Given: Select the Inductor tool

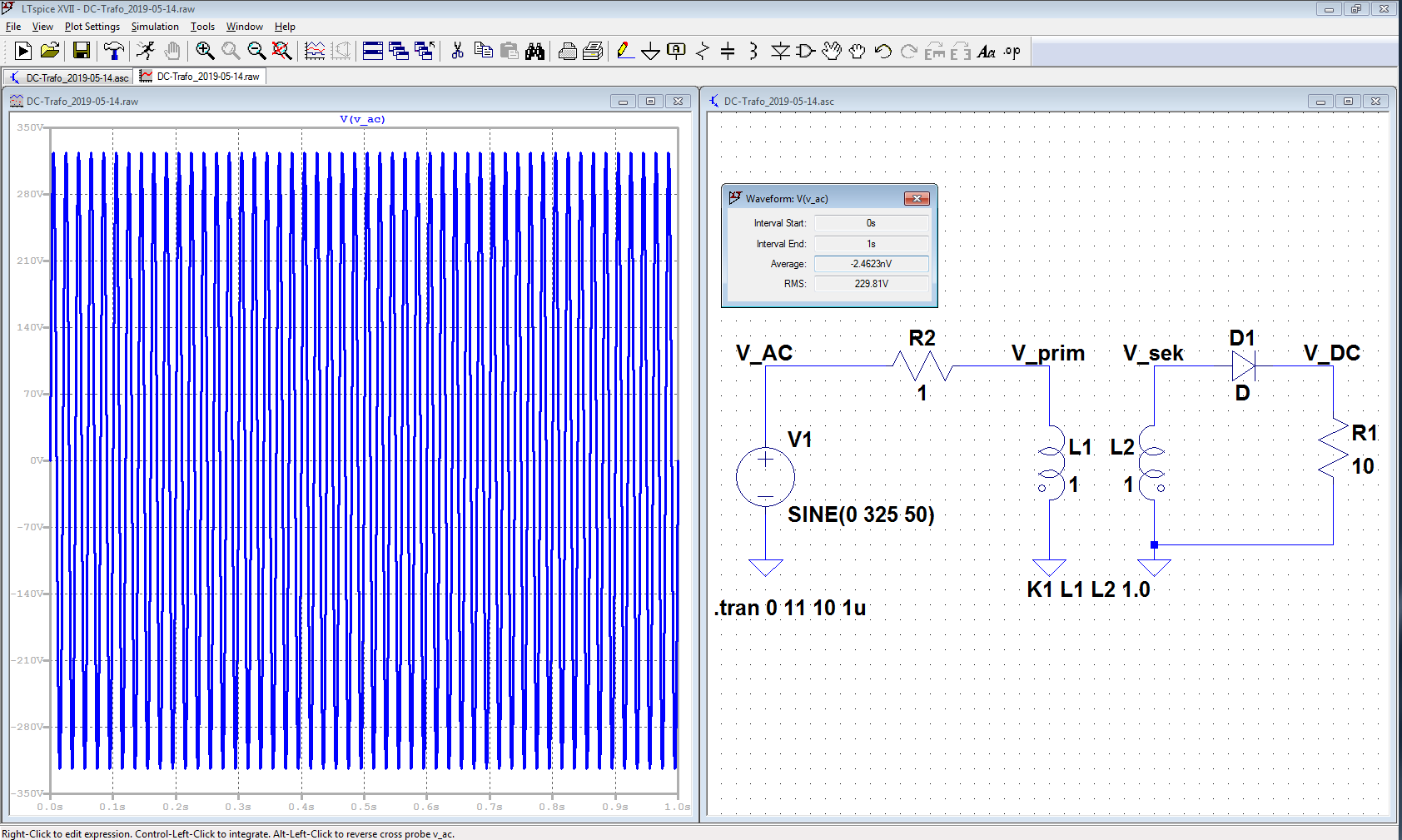Looking at the screenshot, I should 753,52.
